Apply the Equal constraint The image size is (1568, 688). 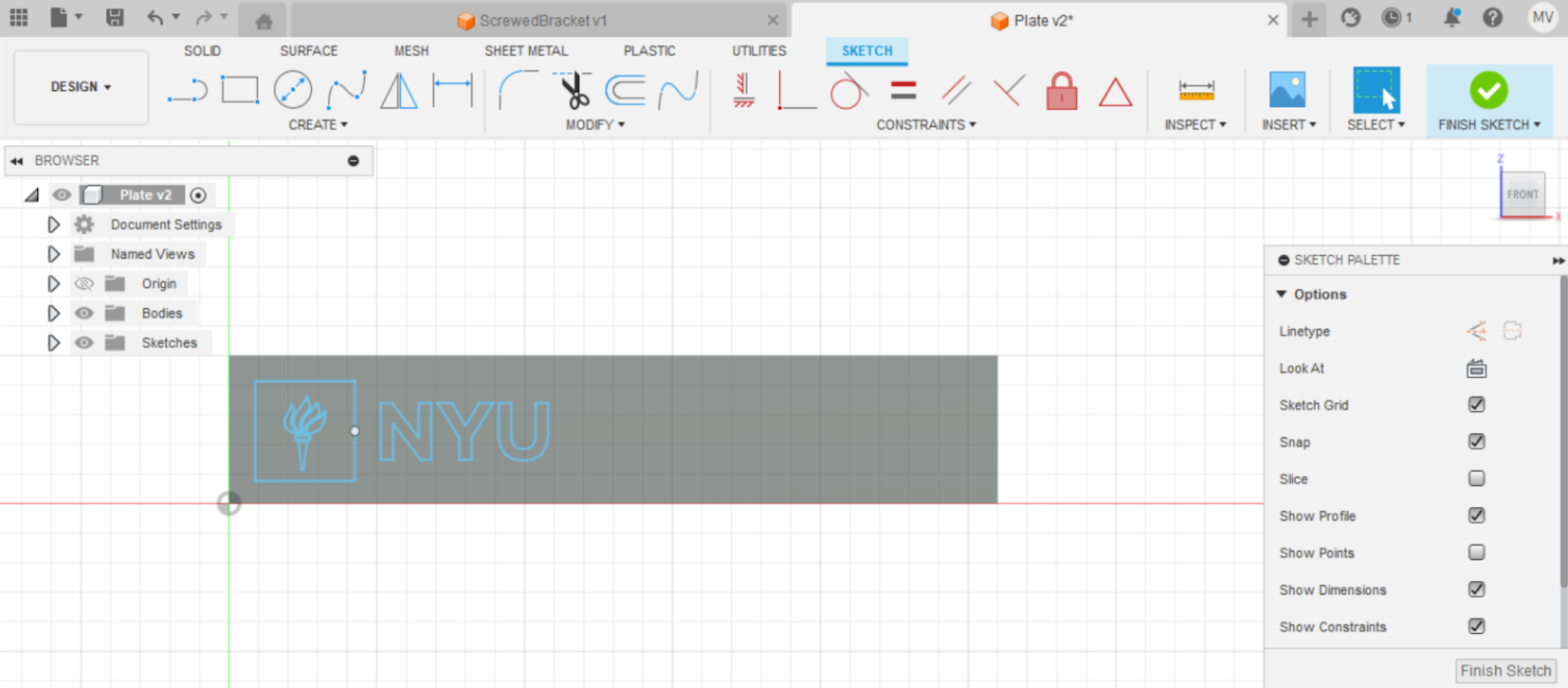[903, 91]
